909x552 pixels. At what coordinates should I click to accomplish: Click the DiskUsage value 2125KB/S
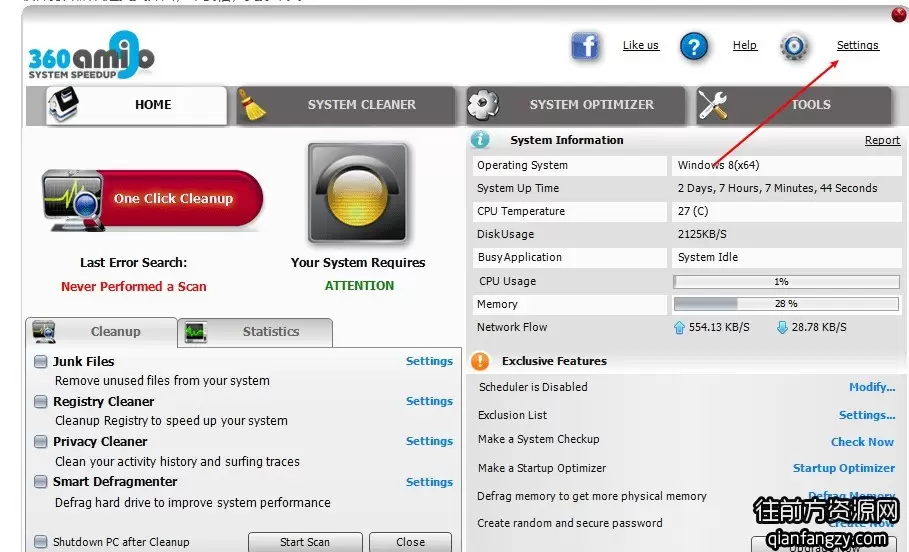(x=701, y=234)
